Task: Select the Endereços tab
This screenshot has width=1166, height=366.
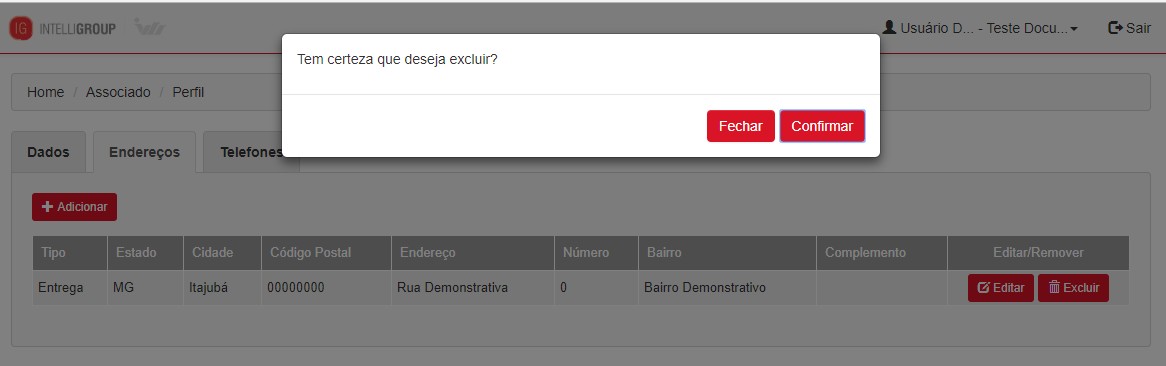Action: (144, 152)
